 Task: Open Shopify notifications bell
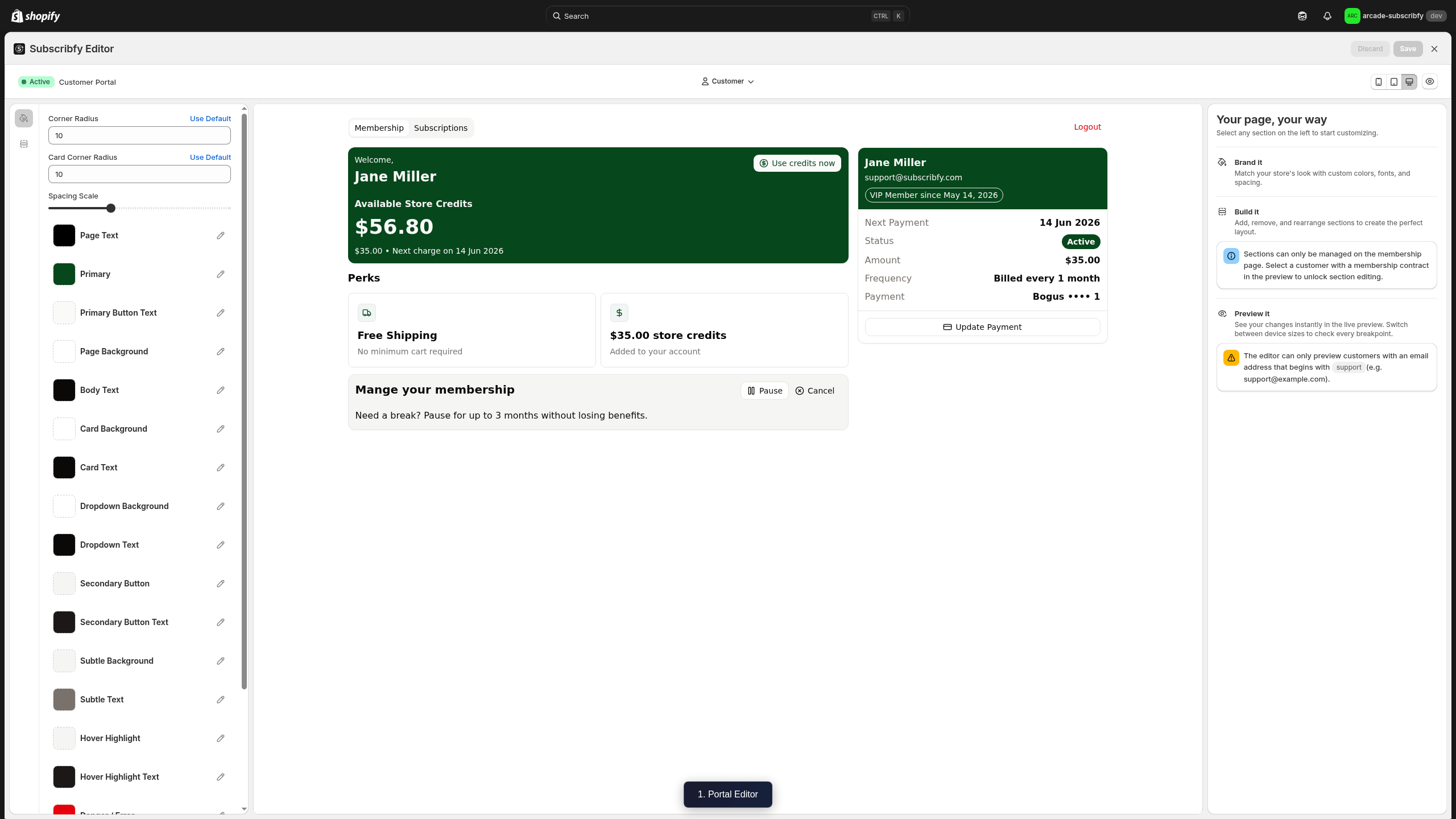click(1327, 16)
